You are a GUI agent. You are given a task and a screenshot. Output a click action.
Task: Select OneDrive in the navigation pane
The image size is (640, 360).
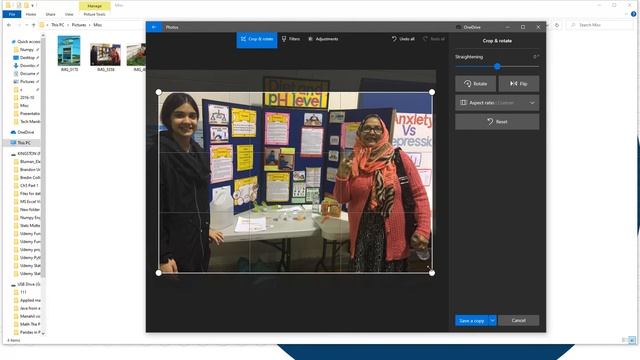[x=22, y=132]
